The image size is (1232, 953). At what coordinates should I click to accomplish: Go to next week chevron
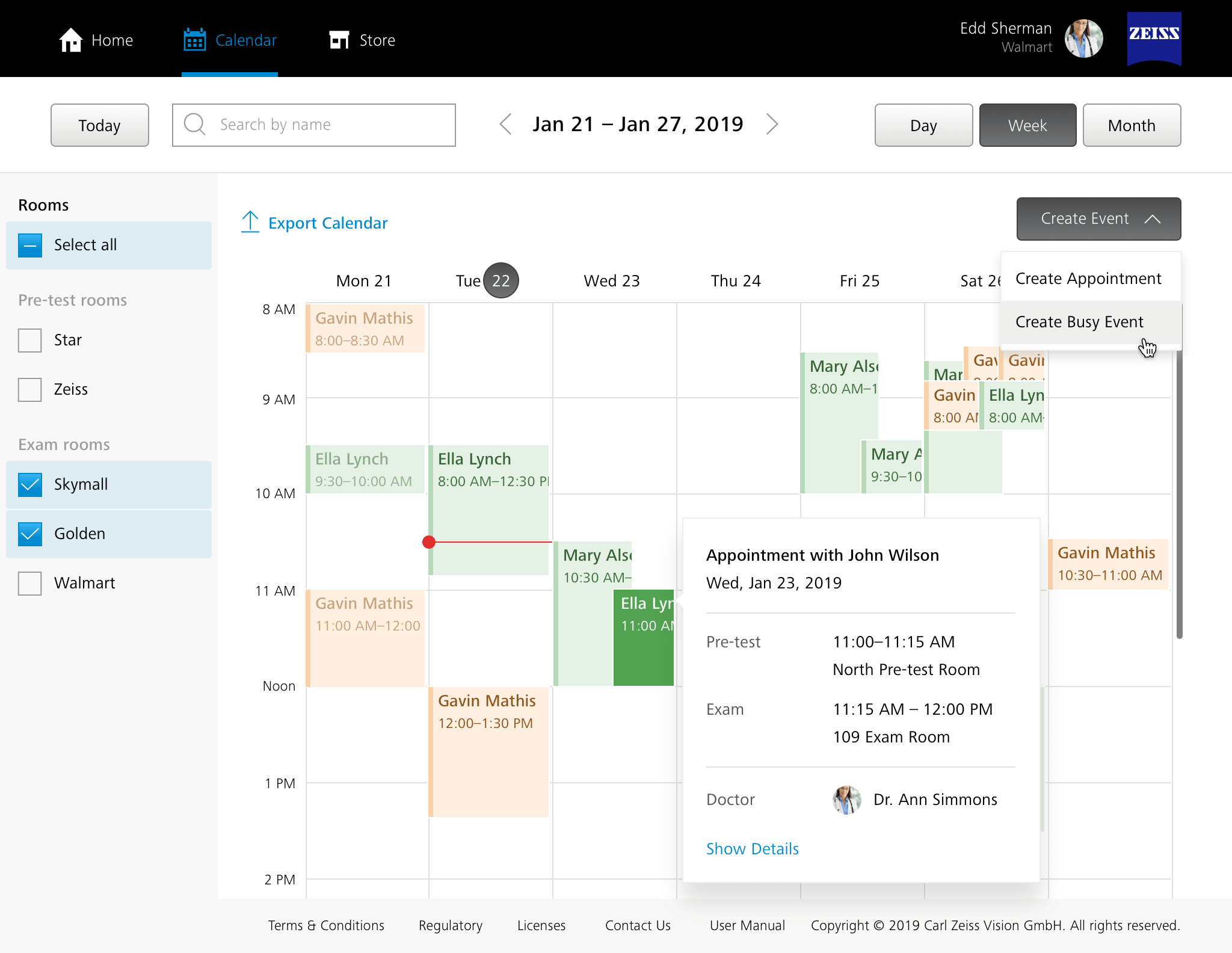coord(772,125)
